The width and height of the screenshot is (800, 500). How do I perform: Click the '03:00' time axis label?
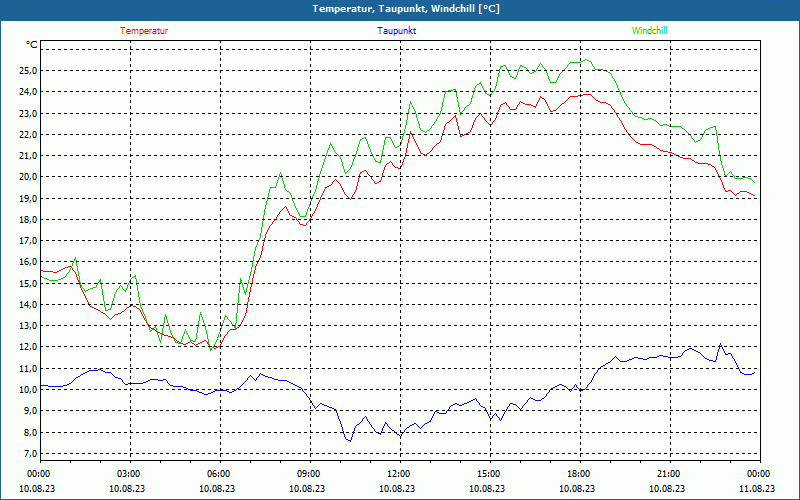[130, 473]
